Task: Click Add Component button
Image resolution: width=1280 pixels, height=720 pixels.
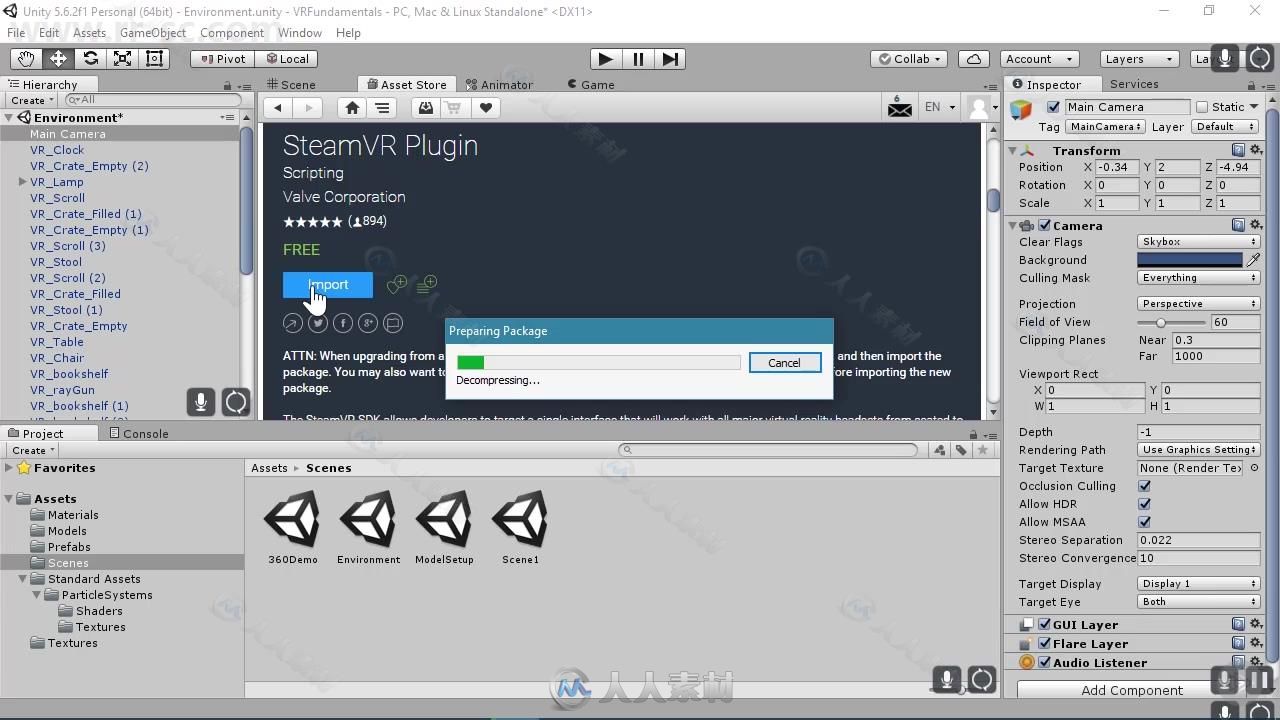Action: pyautogui.click(x=1132, y=690)
